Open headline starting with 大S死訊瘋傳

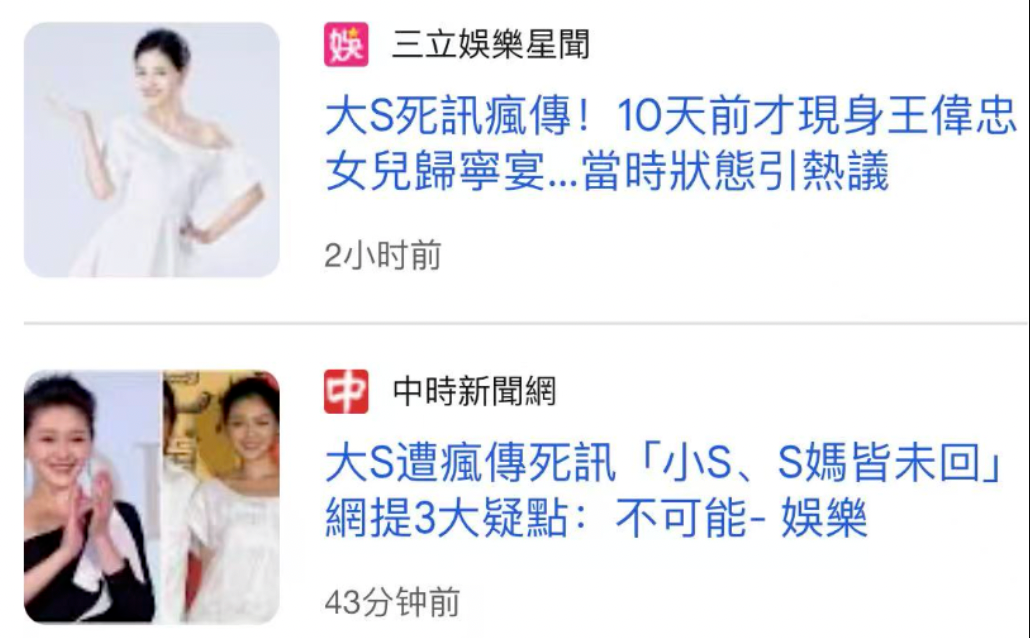click(671, 143)
